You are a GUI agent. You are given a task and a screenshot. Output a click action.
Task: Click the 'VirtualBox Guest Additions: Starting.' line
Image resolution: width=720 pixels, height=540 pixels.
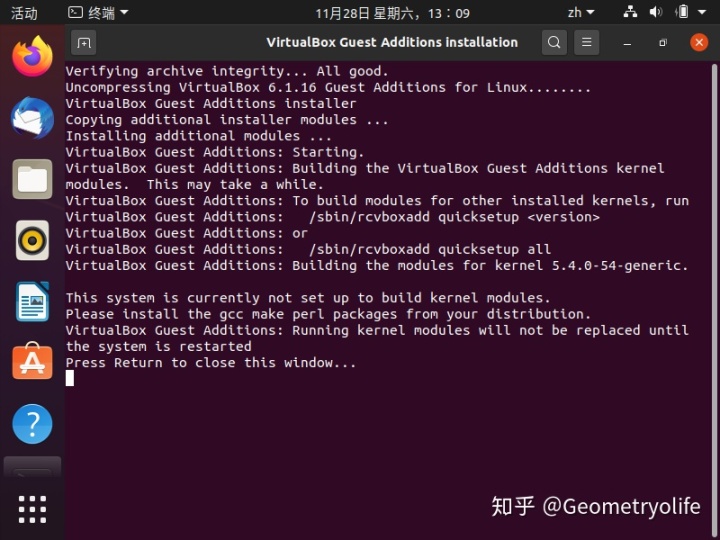[215, 152]
